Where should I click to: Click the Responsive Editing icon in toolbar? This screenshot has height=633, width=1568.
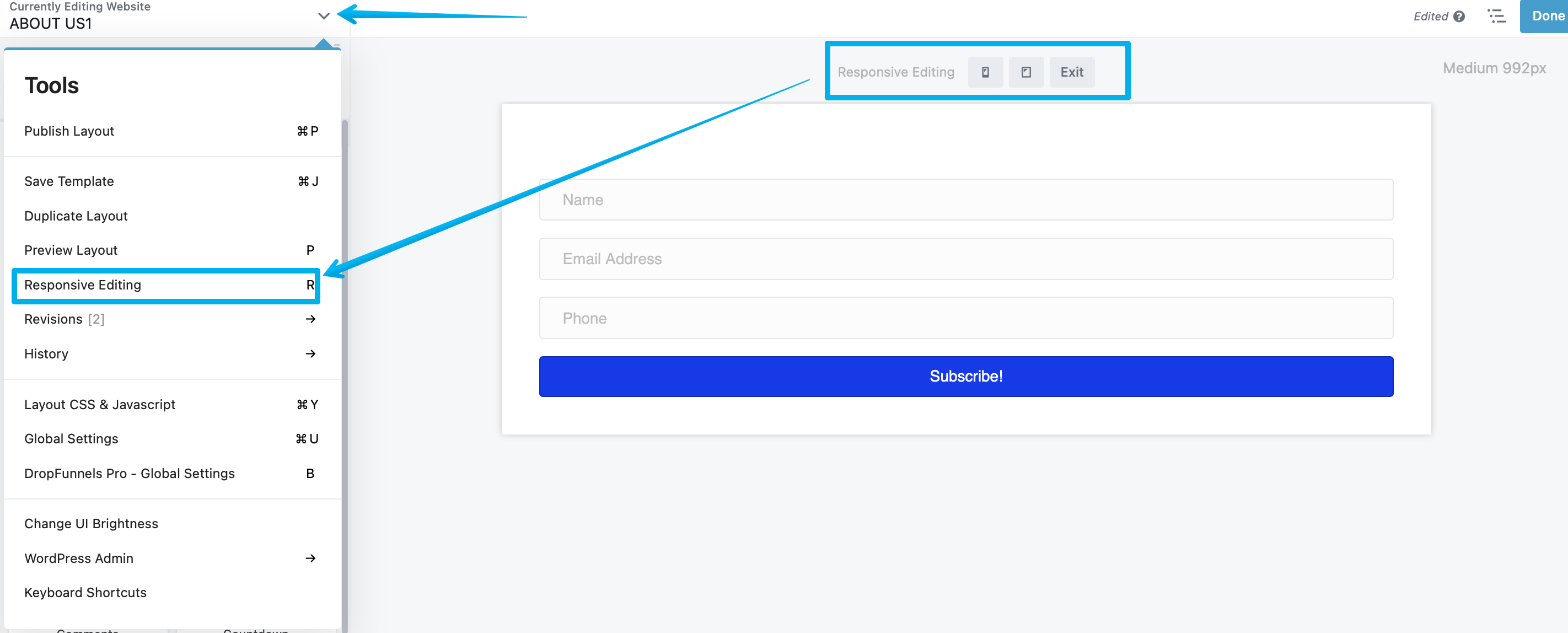[x=985, y=71]
